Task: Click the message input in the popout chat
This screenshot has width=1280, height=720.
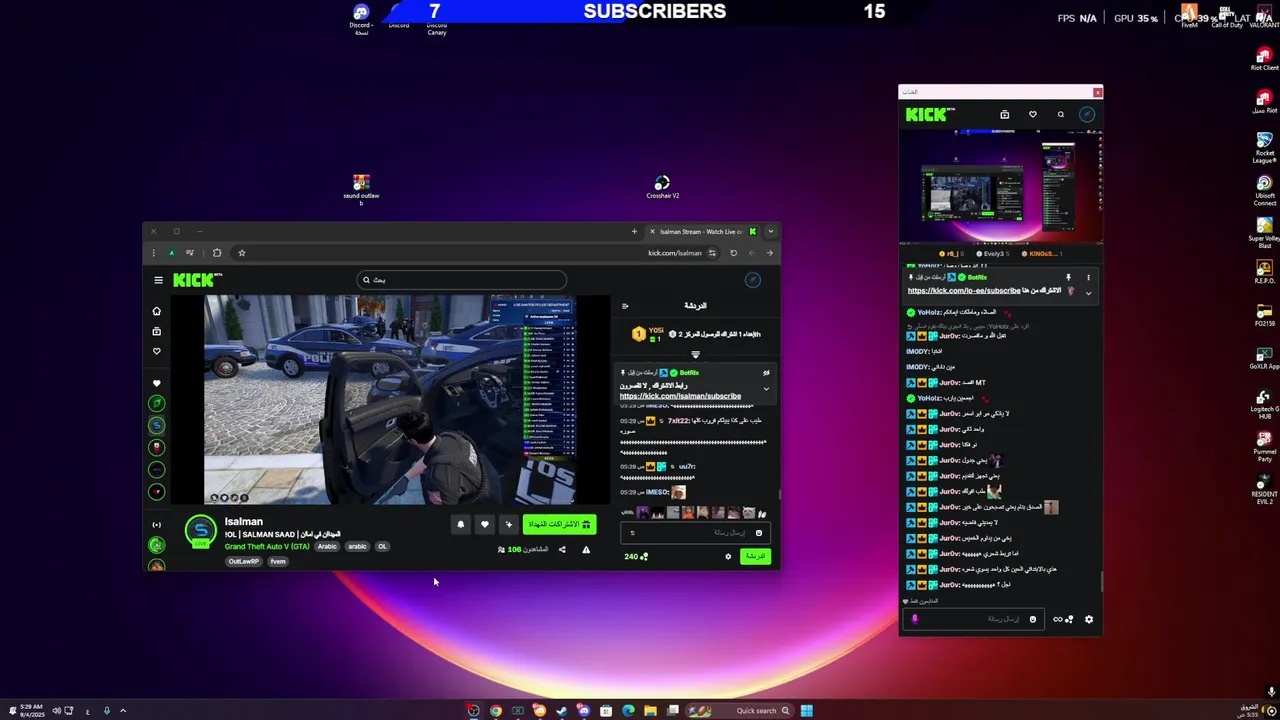Action: (x=975, y=619)
